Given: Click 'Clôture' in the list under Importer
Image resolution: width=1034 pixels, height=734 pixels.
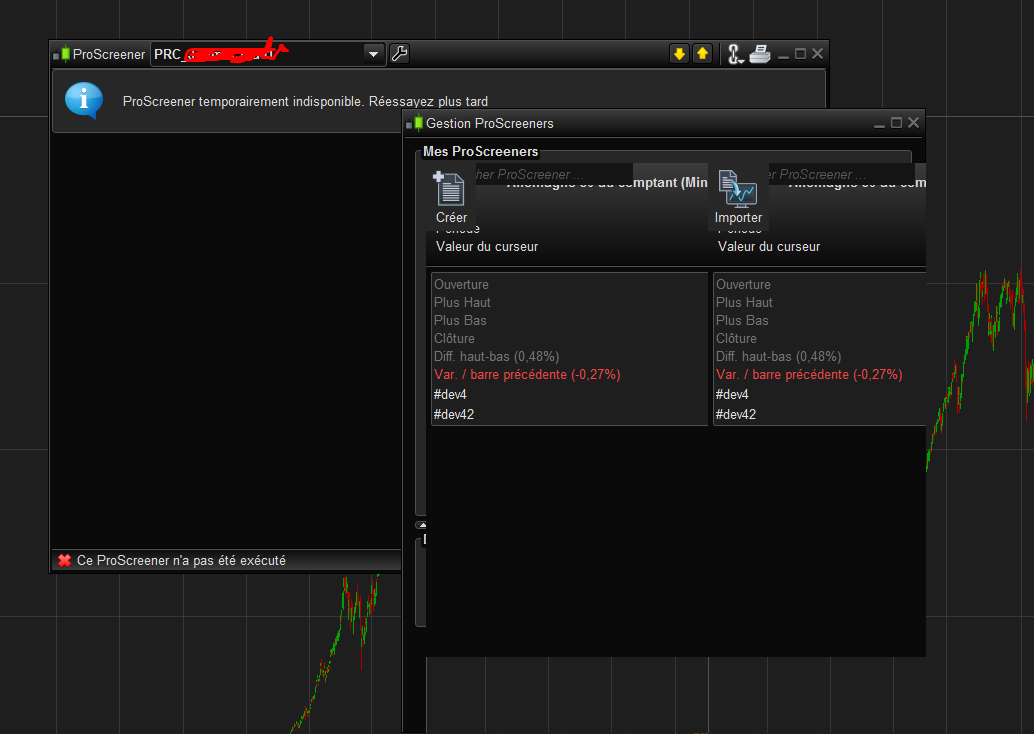Looking at the screenshot, I should [737, 338].
